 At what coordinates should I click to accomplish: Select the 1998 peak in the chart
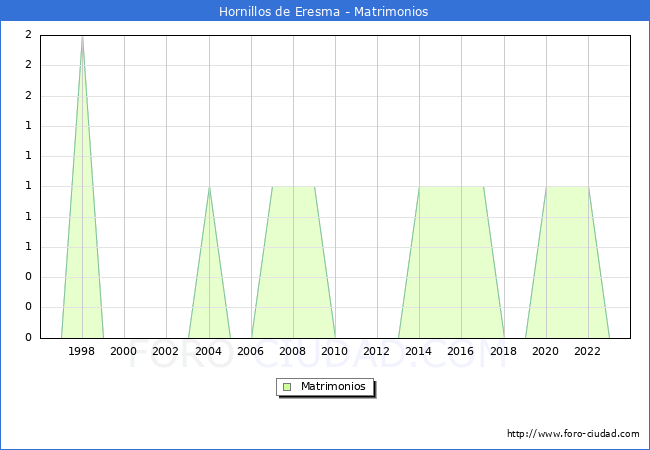click(82, 37)
